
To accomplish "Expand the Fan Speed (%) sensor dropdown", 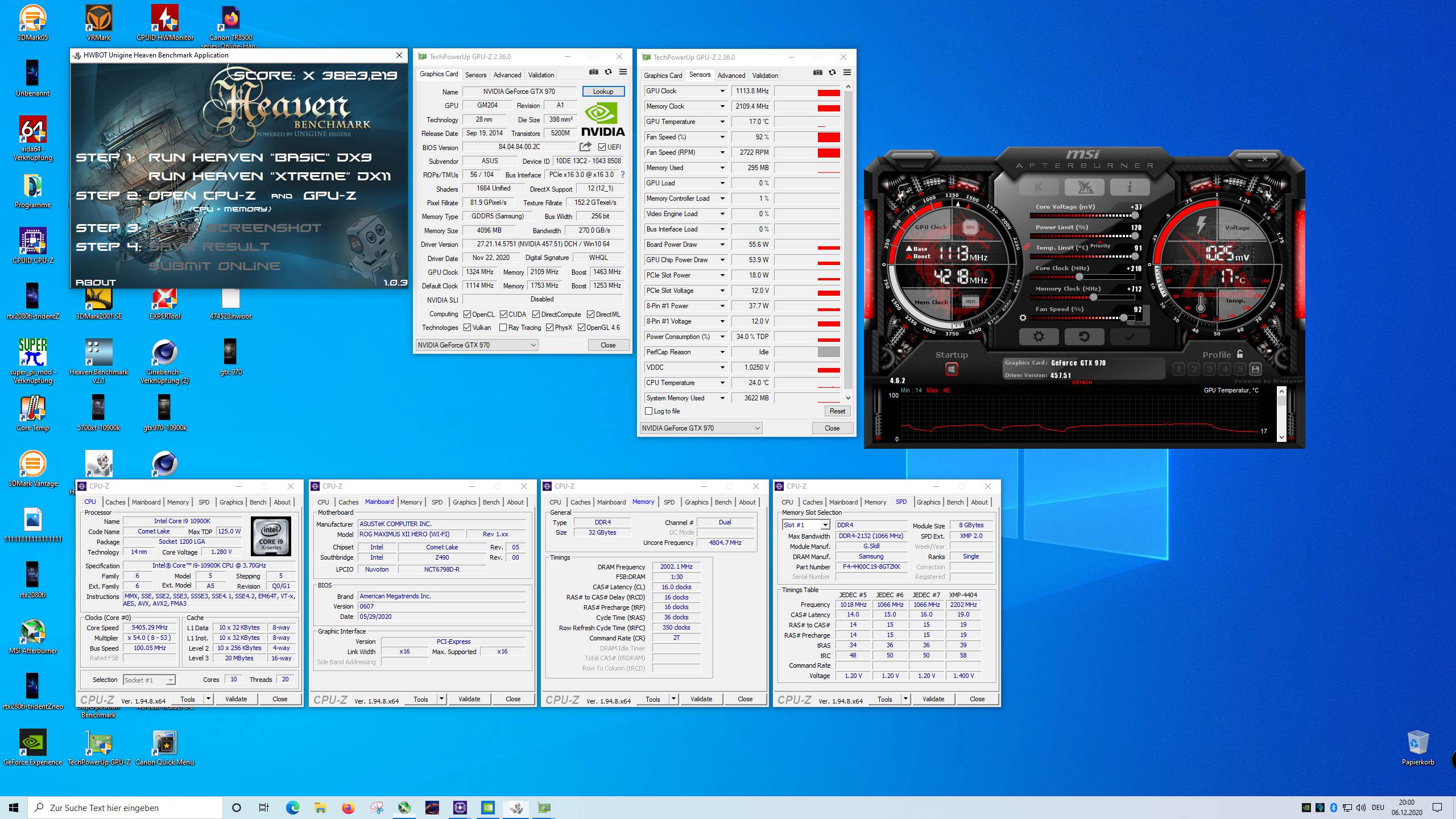I will pyautogui.click(x=722, y=137).
